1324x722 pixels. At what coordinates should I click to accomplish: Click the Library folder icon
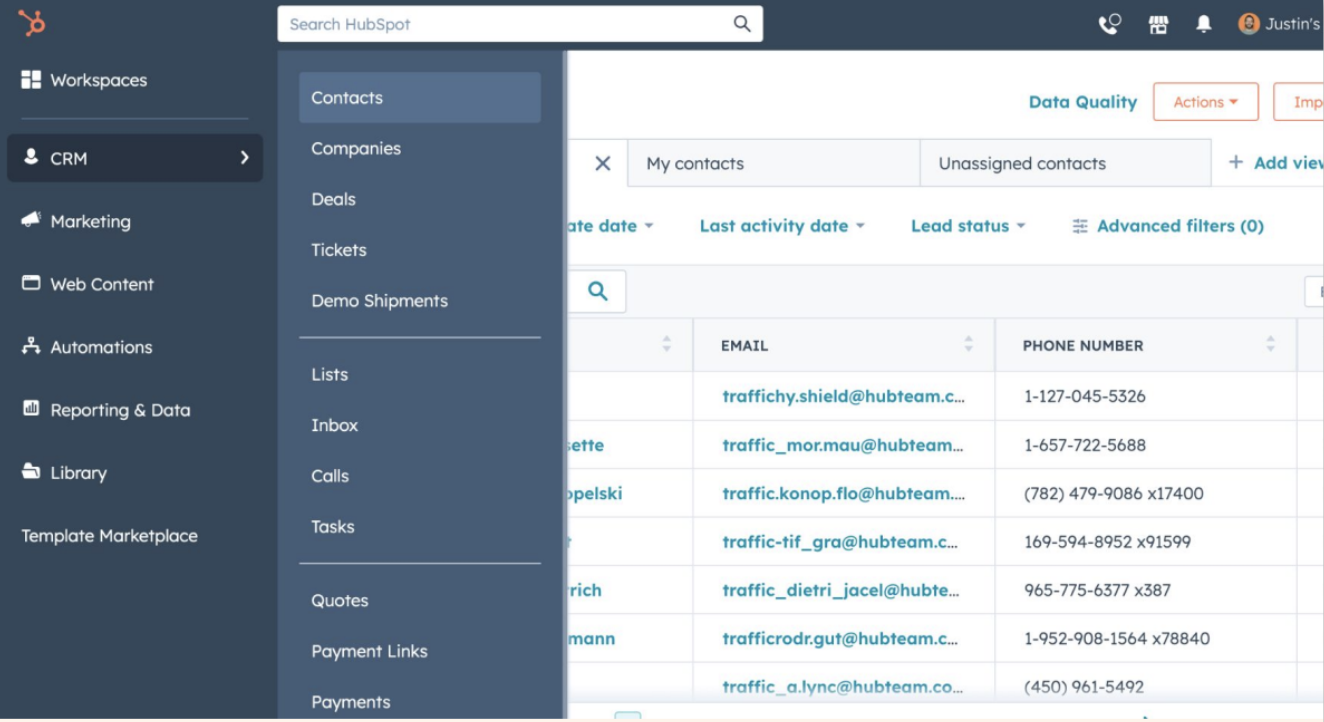pyautogui.click(x=31, y=471)
